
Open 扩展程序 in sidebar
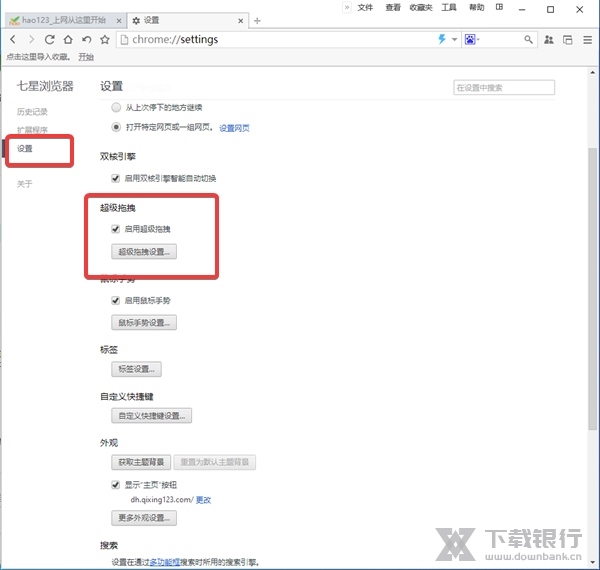pos(32,130)
